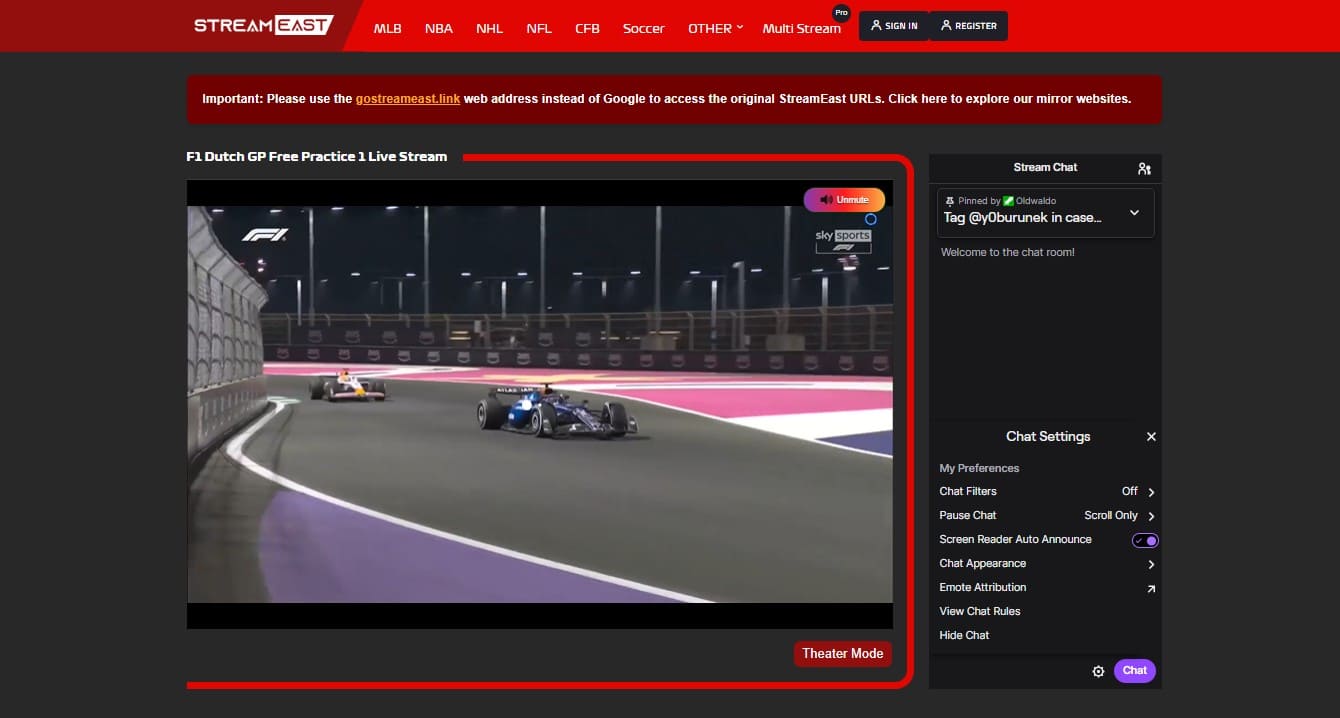Screen dimensions: 1340x718
Task: Close the Chat Settings panel
Action: 1151,437
